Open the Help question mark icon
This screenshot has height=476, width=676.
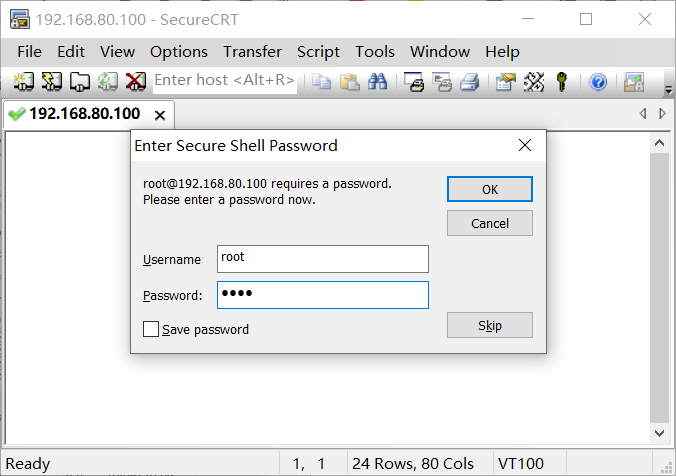(x=598, y=81)
